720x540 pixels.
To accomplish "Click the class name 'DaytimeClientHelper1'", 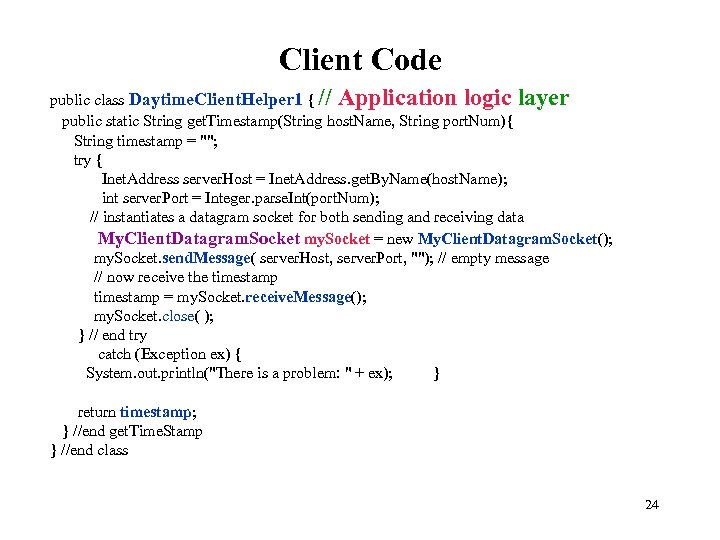I will 215,99.
